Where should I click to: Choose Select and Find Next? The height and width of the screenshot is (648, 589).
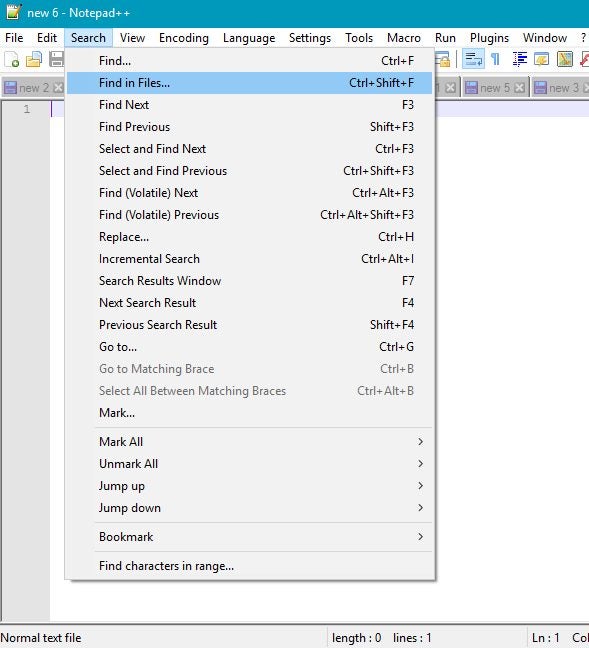click(249, 149)
